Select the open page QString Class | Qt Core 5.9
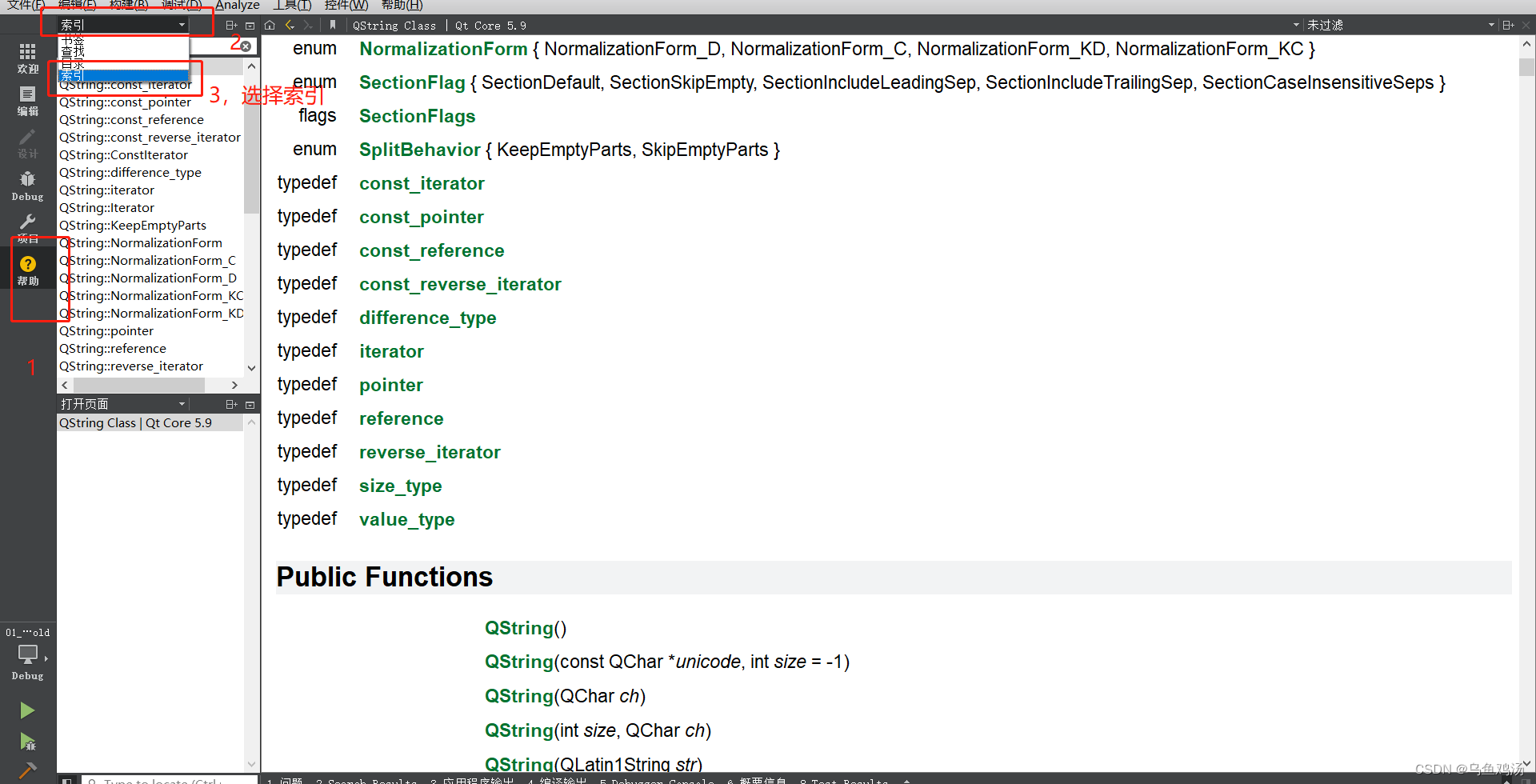 pyautogui.click(x=150, y=423)
